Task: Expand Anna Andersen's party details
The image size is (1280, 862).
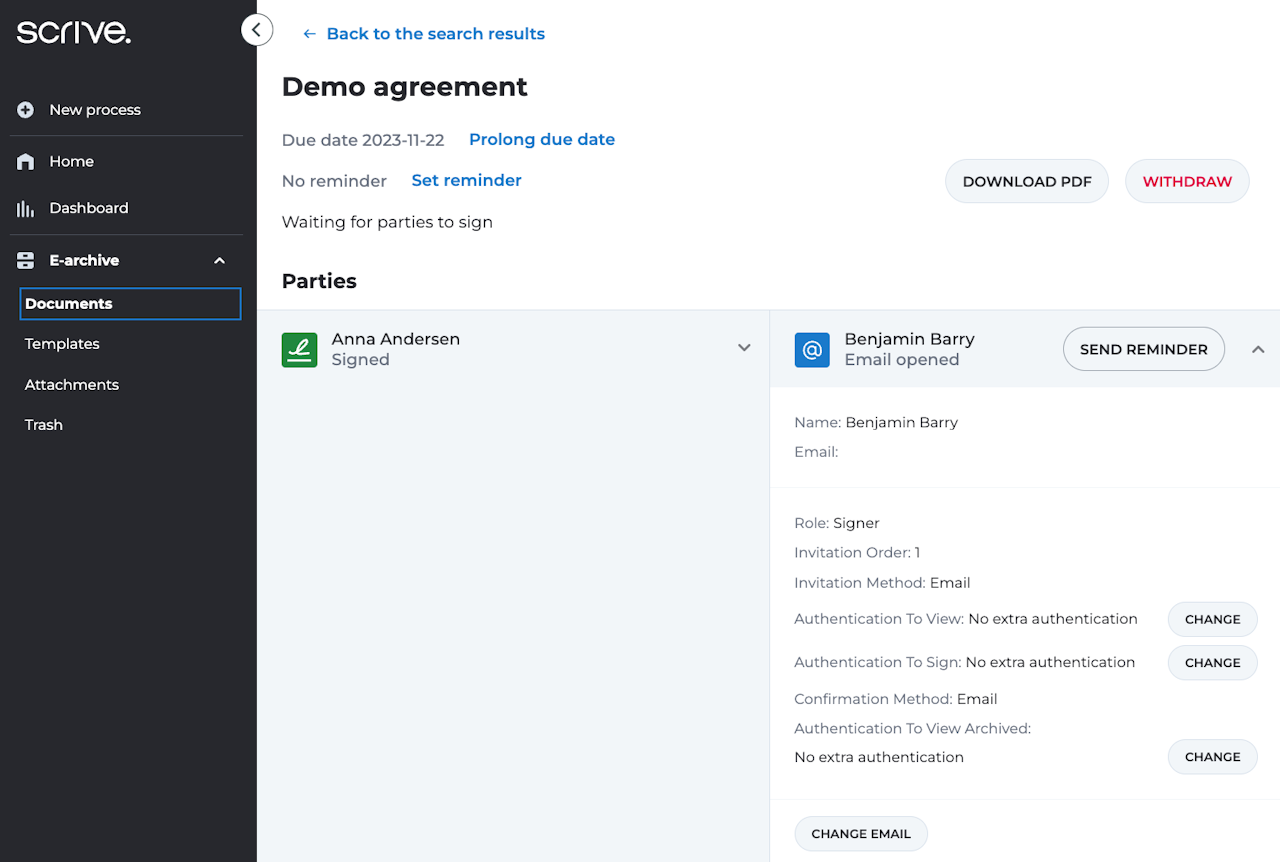Action: coord(744,348)
